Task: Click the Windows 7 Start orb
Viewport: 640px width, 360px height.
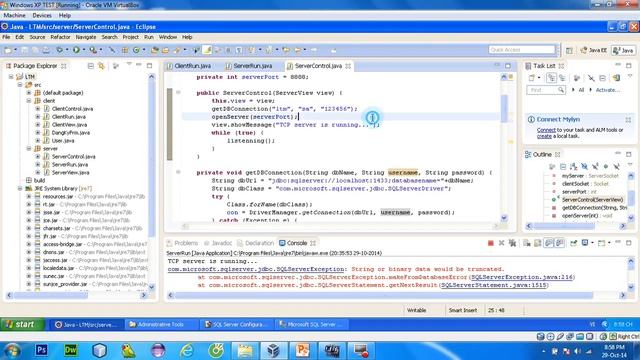Action: 12,351
